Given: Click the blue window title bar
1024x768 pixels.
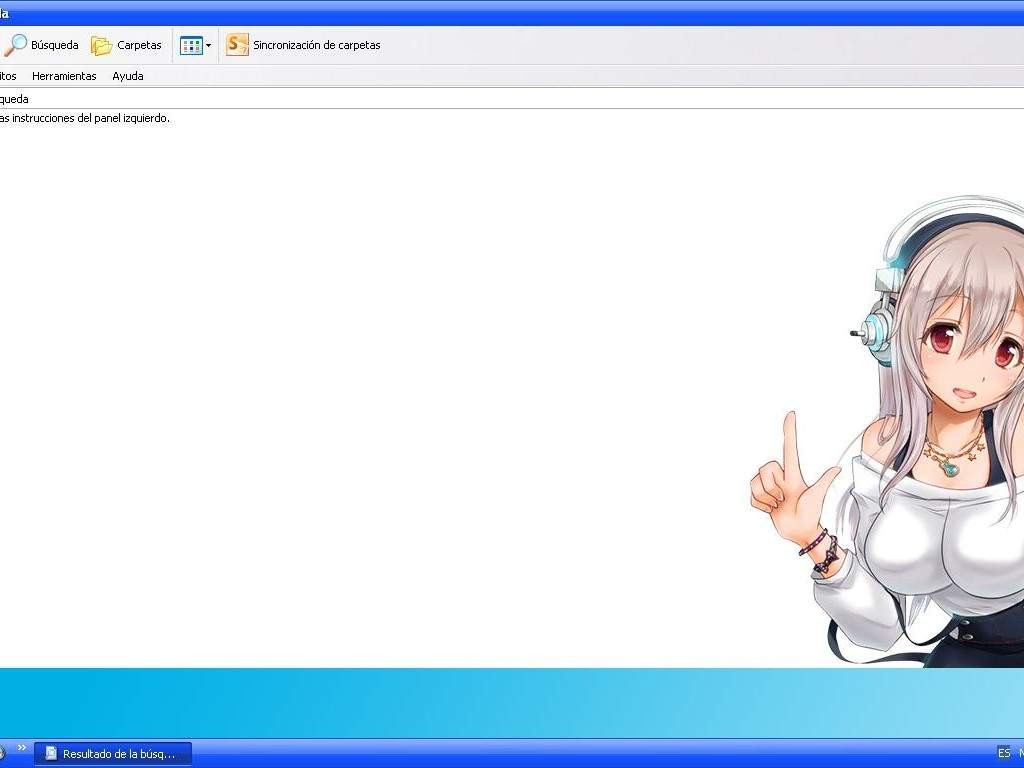Looking at the screenshot, I should (x=500, y=13).
